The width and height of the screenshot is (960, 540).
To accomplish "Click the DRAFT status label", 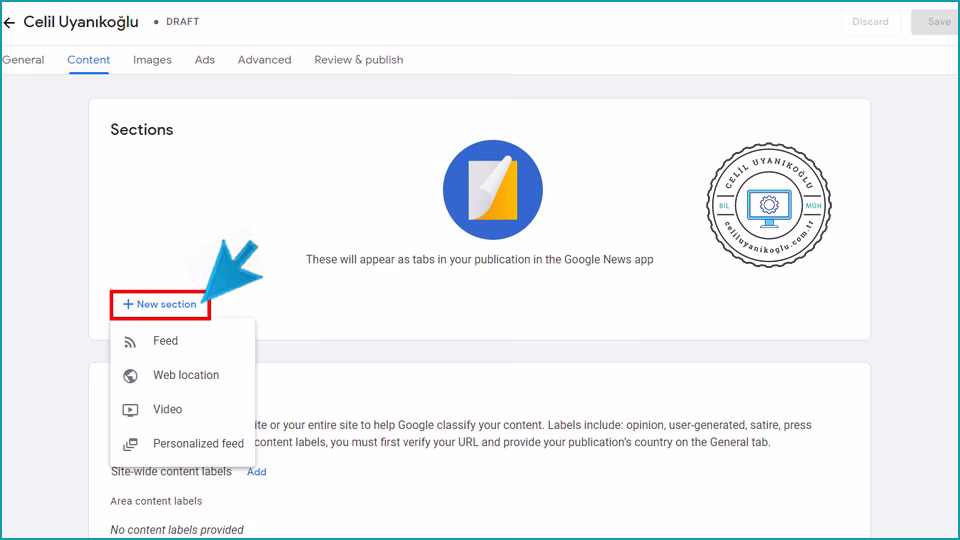I will click(182, 22).
